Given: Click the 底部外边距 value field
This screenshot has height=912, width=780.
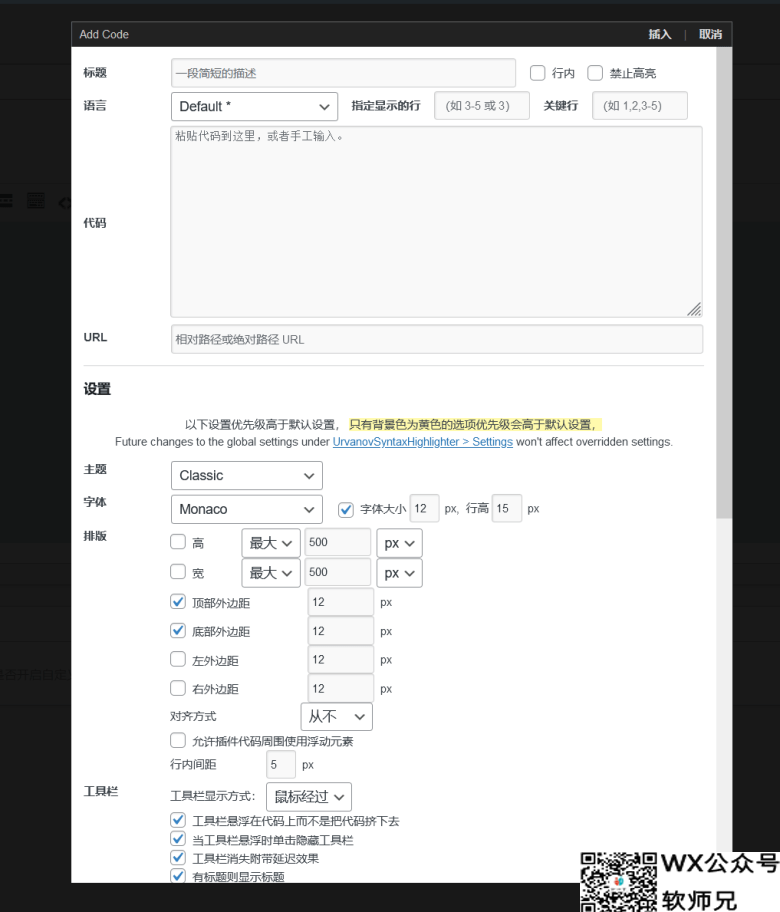Looking at the screenshot, I should point(341,631).
